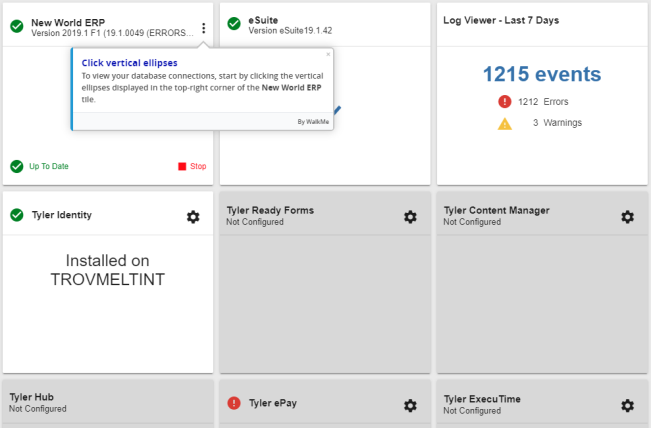
Task: Open Tyler Content Manager gear settings
Action: click(x=627, y=217)
